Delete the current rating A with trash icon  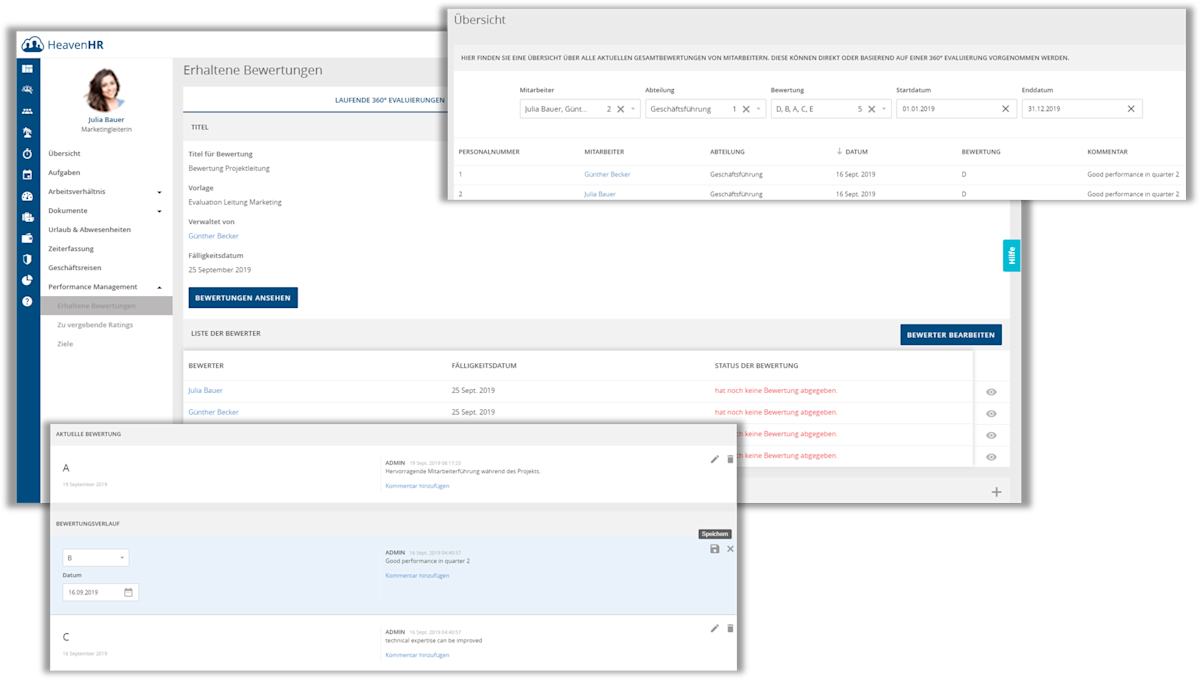pyautogui.click(x=730, y=459)
